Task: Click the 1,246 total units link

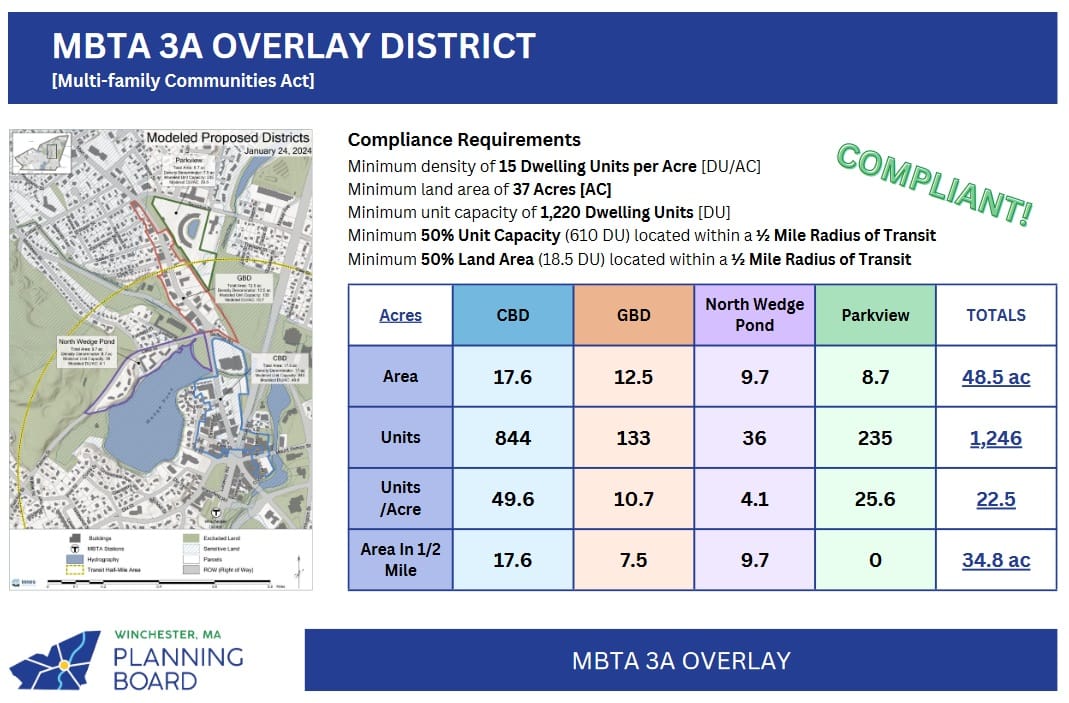Action: point(996,438)
